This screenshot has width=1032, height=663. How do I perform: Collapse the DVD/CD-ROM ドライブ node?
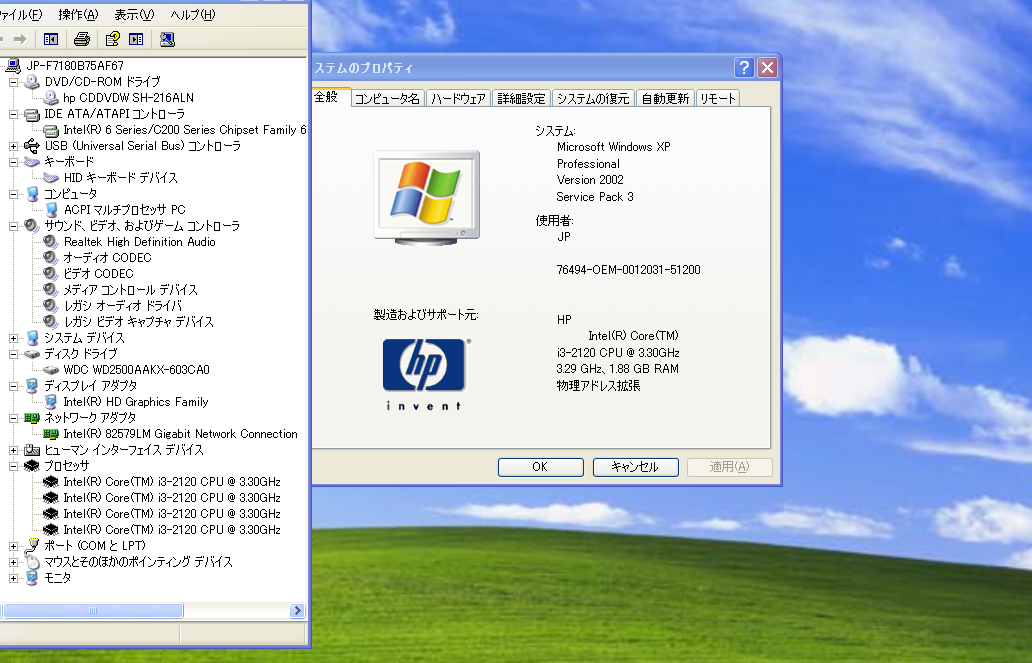[x=13, y=82]
